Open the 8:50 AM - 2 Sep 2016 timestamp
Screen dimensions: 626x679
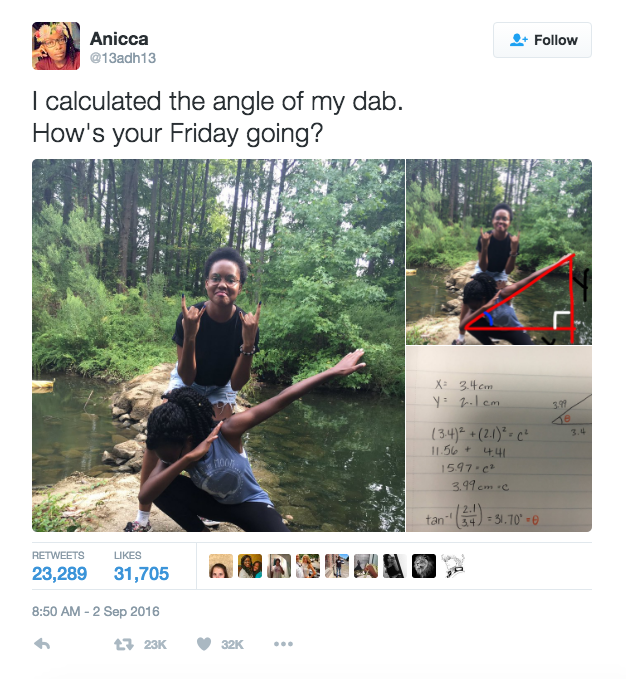pos(96,611)
